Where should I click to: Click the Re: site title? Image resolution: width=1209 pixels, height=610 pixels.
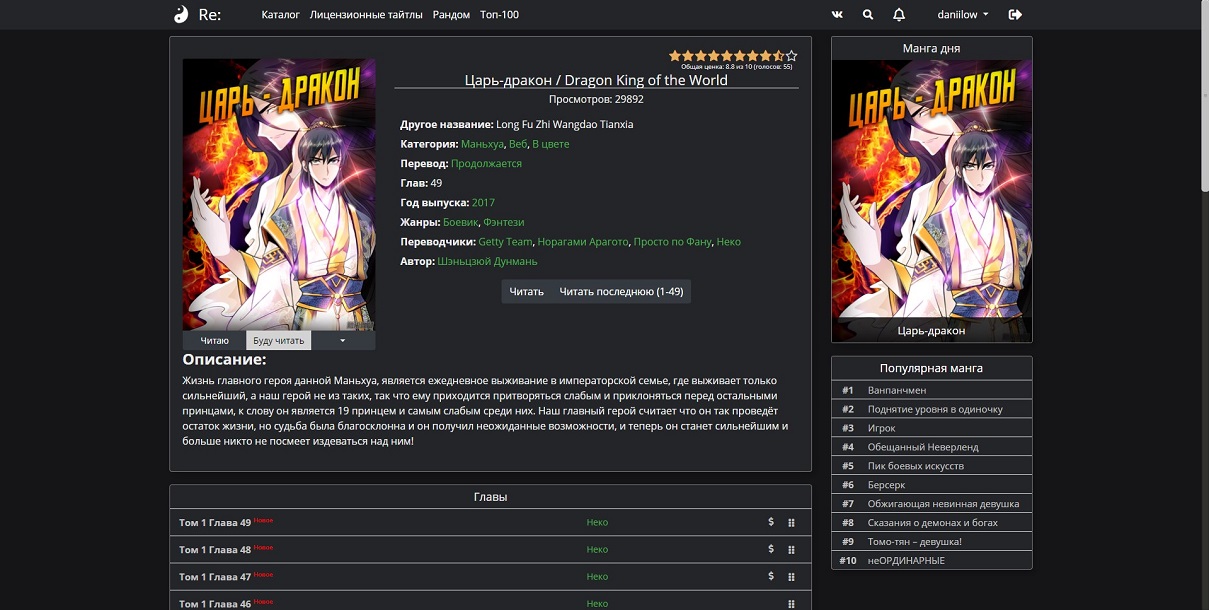click(210, 14)
